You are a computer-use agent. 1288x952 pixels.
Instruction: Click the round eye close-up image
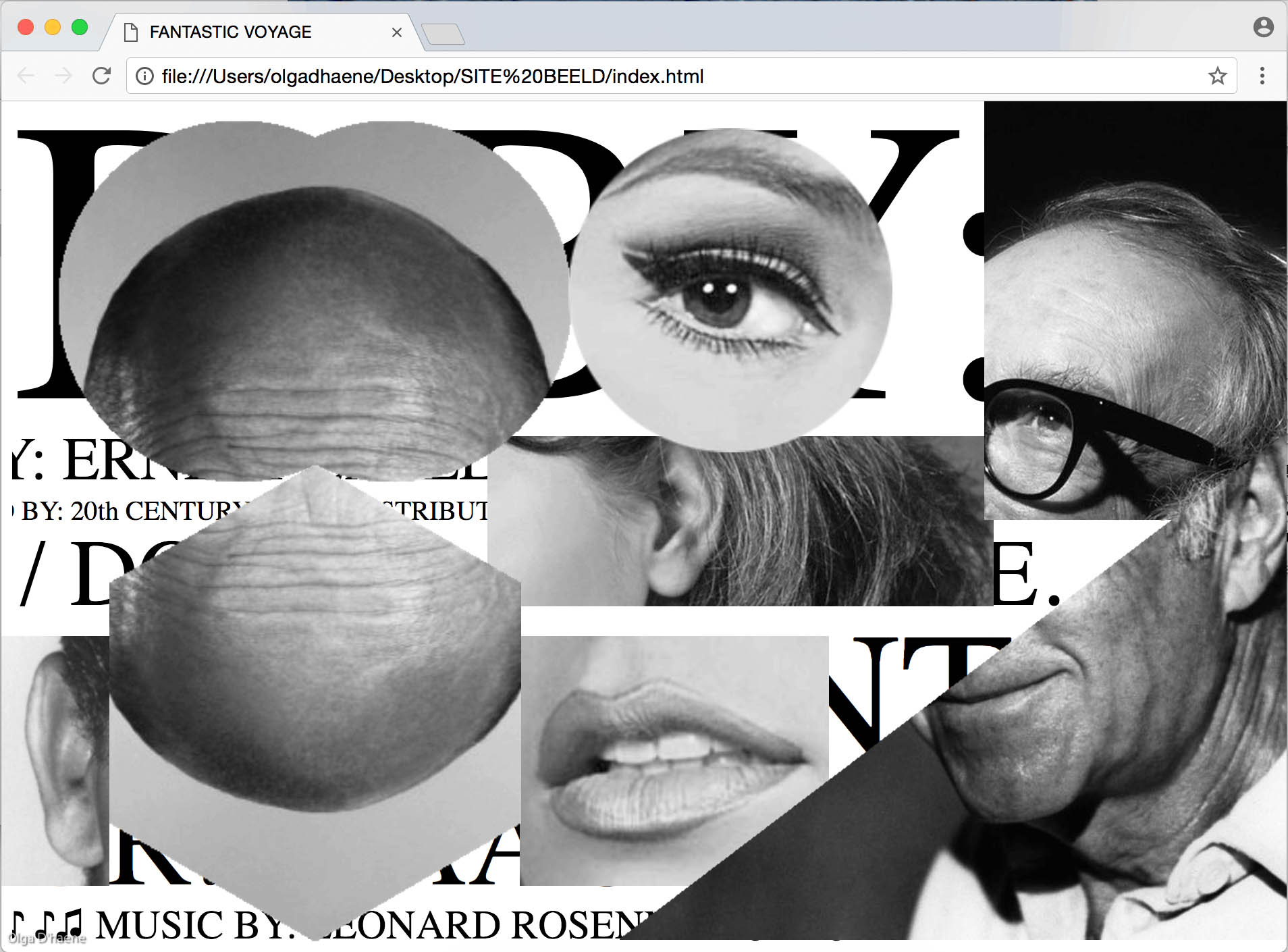tap(730, 290)
